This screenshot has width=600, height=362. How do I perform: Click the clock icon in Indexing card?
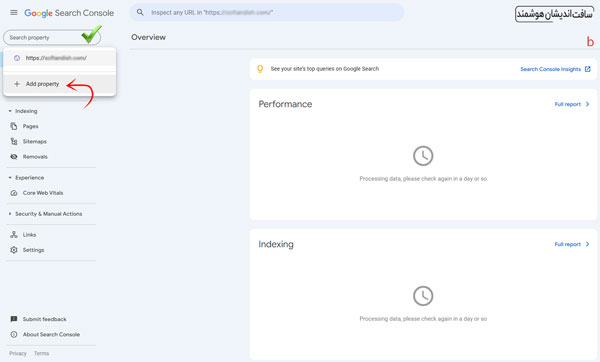(x=423, y=296)
